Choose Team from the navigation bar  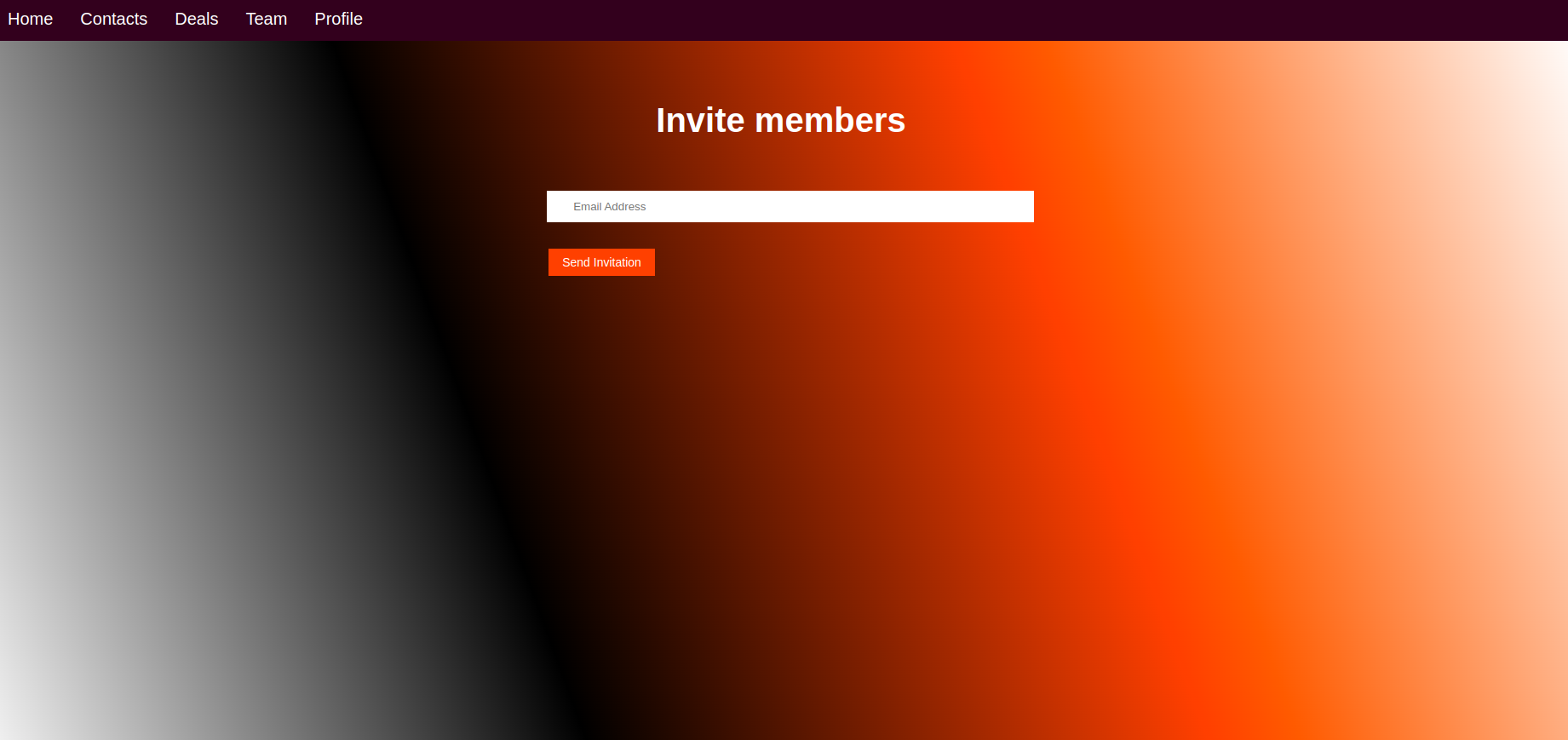click(x=266, y=19)
